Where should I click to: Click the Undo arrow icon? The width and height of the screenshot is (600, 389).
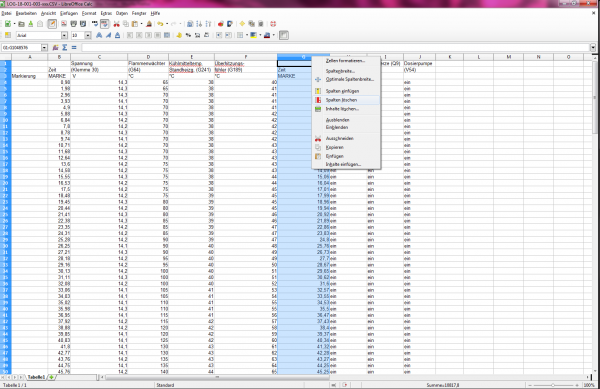pos(160,24)
